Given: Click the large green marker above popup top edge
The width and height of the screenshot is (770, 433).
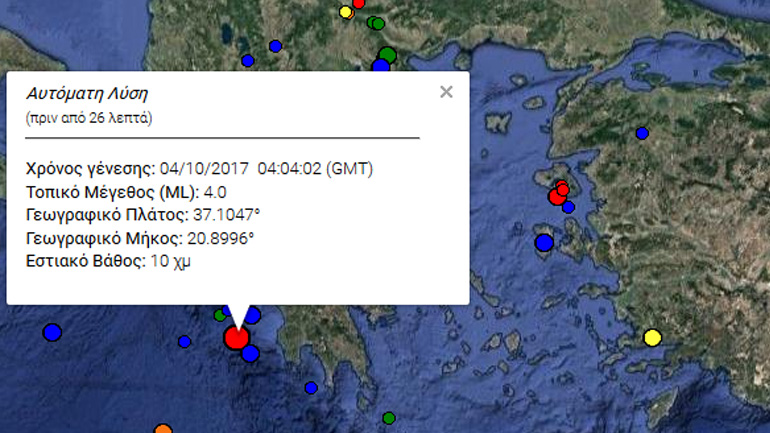Looking at the screenshot, I should point(387,55).
